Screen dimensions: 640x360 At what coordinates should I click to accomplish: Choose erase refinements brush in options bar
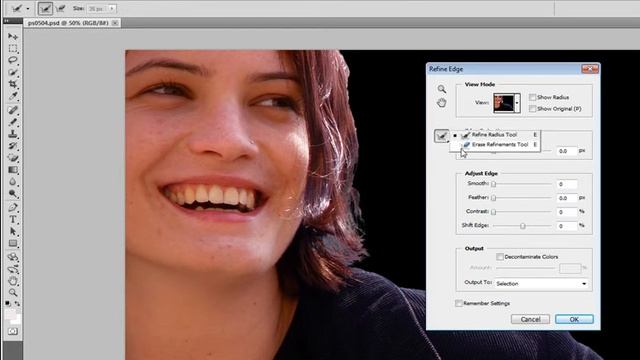point(60,8)
